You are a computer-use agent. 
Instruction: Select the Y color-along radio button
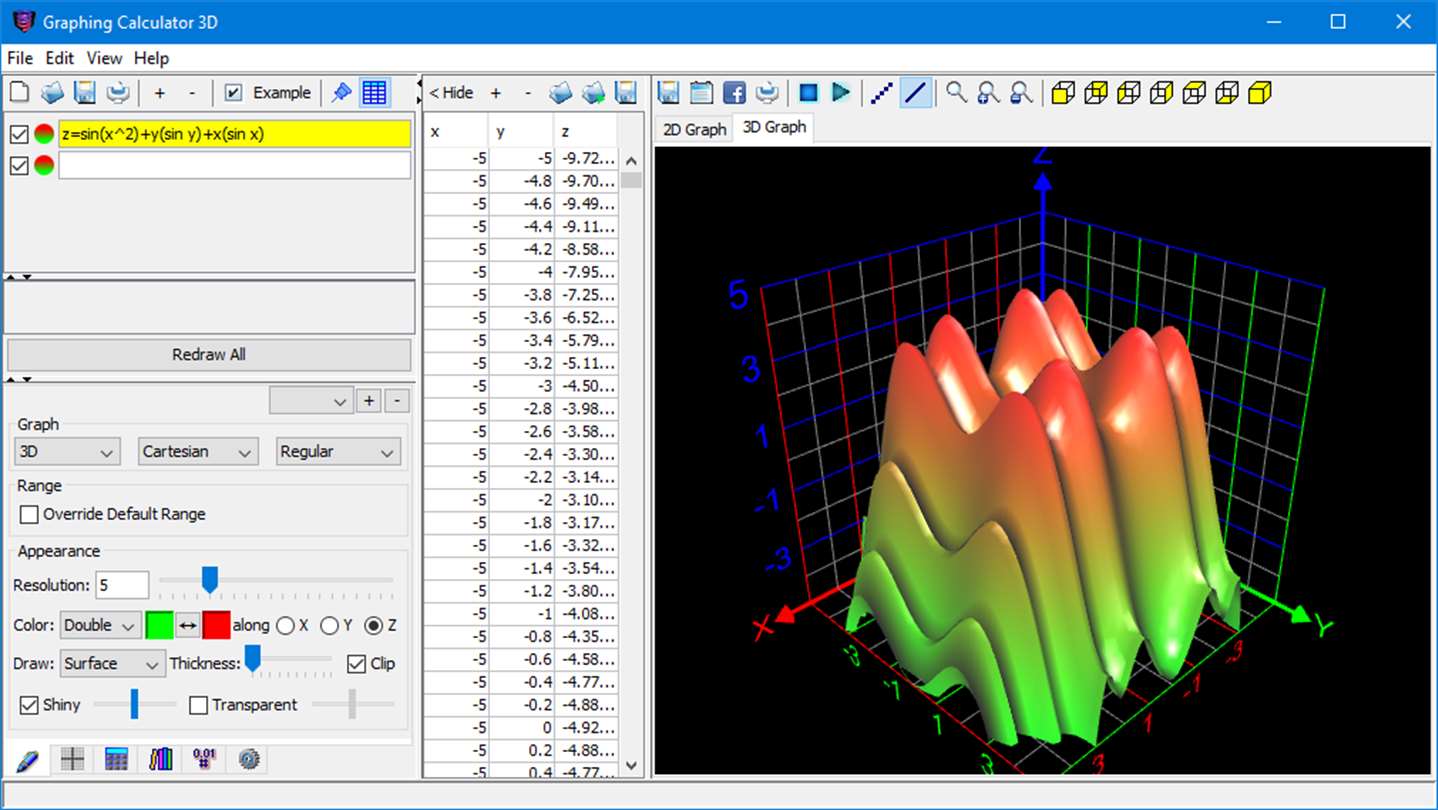click(x=329, y=626)
